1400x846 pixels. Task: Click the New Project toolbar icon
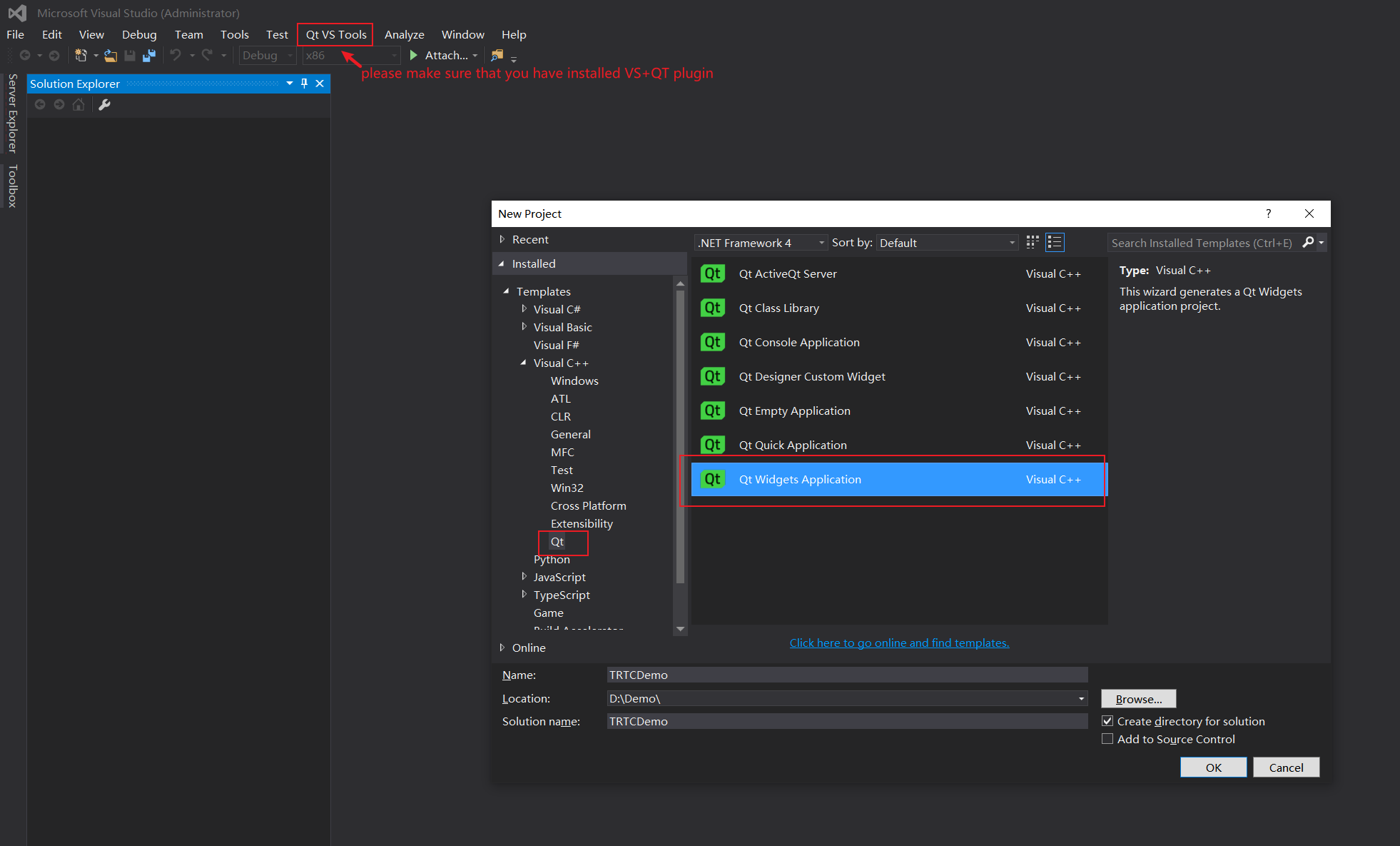(x=81, y=55)
